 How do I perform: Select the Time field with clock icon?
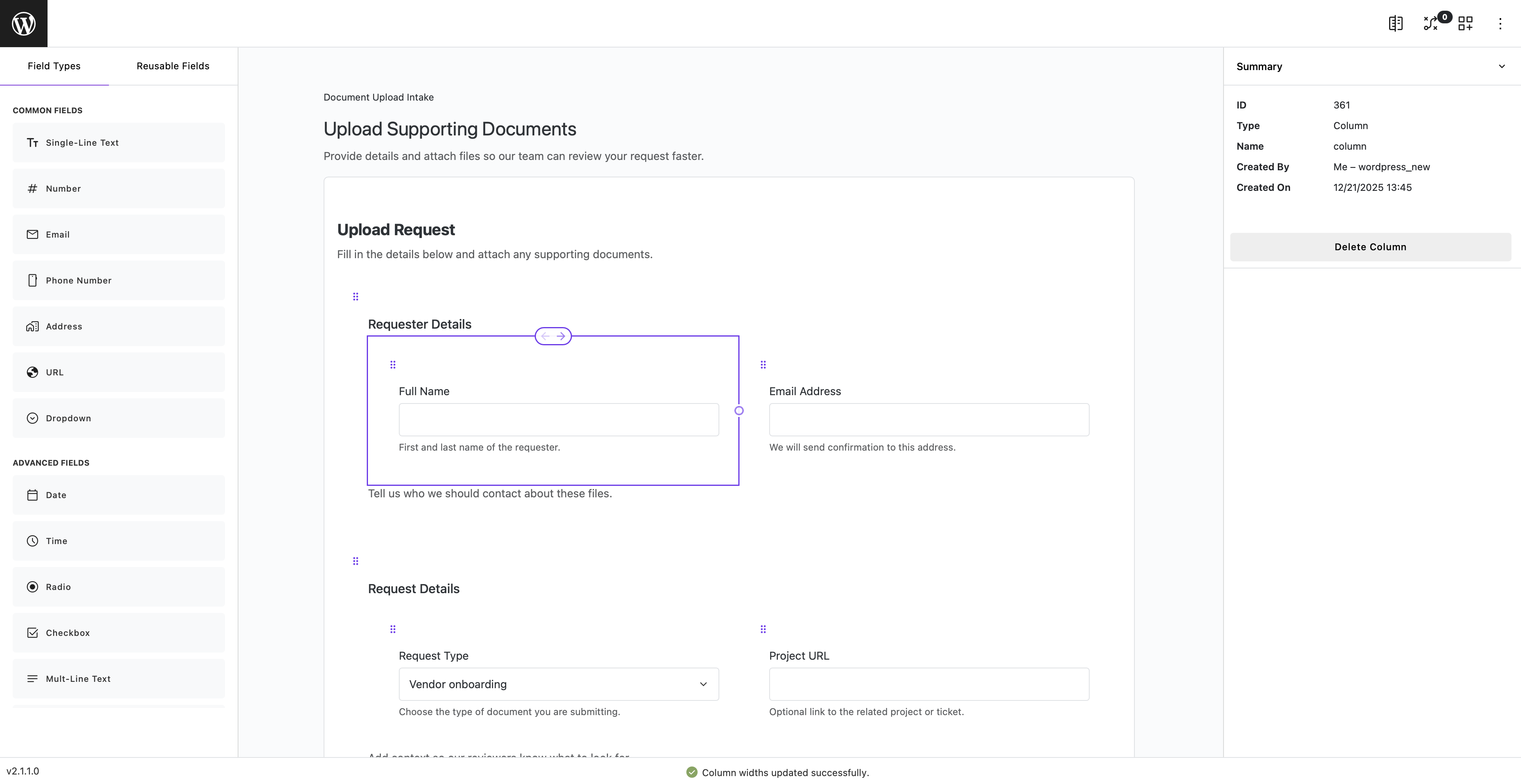pyautogui.click(x=118, y=540)
